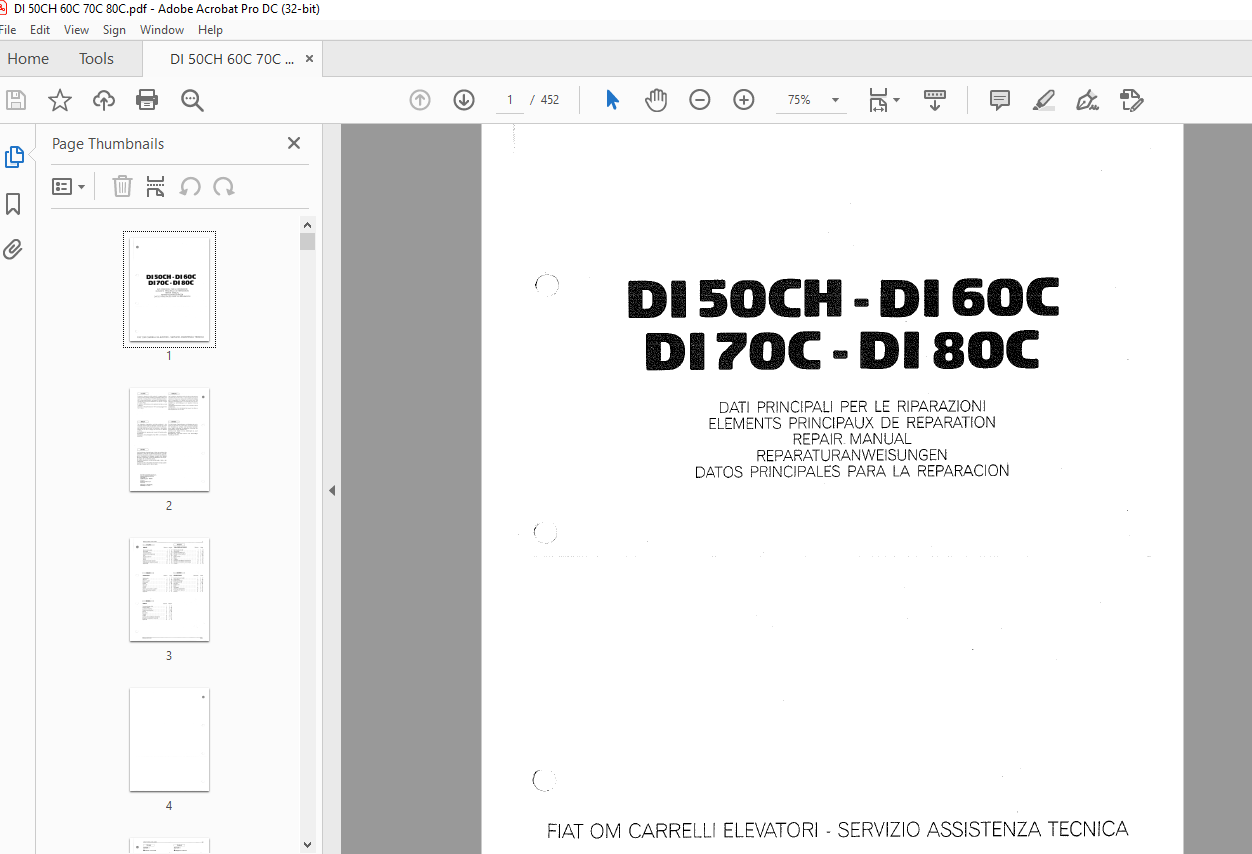Click thumbnails scrollbar up arrow

point(307,225)
